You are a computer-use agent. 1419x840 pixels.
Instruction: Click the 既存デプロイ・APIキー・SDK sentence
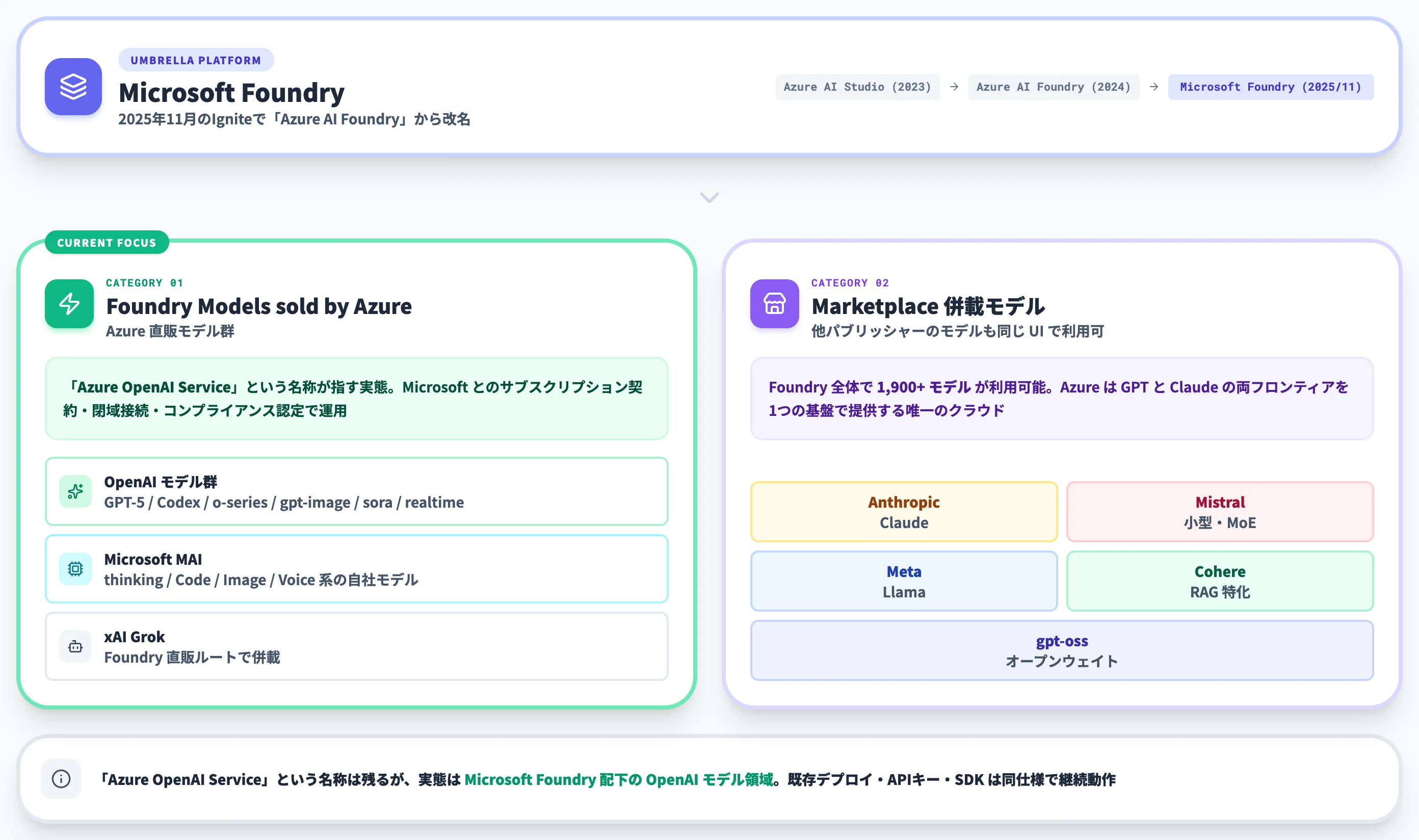(x=952, y=779)
